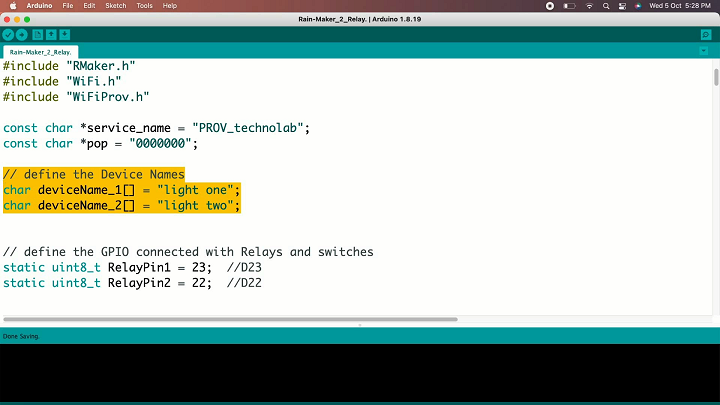Select the Rain-Maker_2_Relay sketch tab
720x405 pixels.
40,52
